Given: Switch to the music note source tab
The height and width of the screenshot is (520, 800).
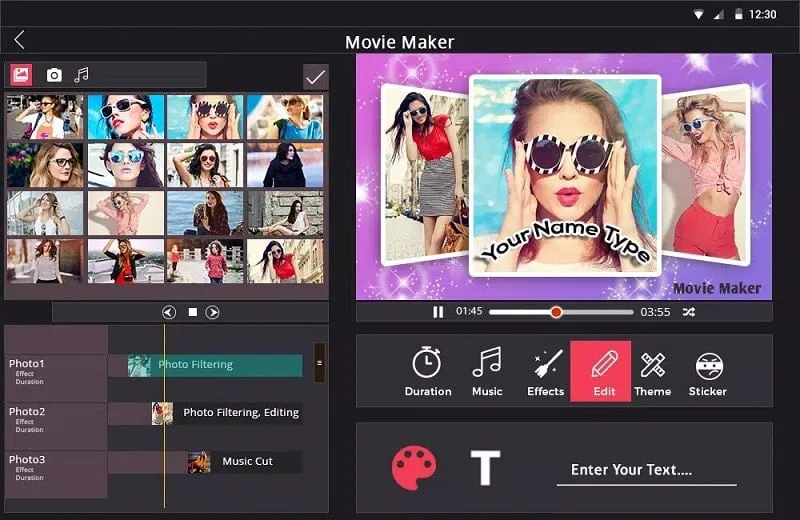Looking at the screenshot, I should coord(81,75).
